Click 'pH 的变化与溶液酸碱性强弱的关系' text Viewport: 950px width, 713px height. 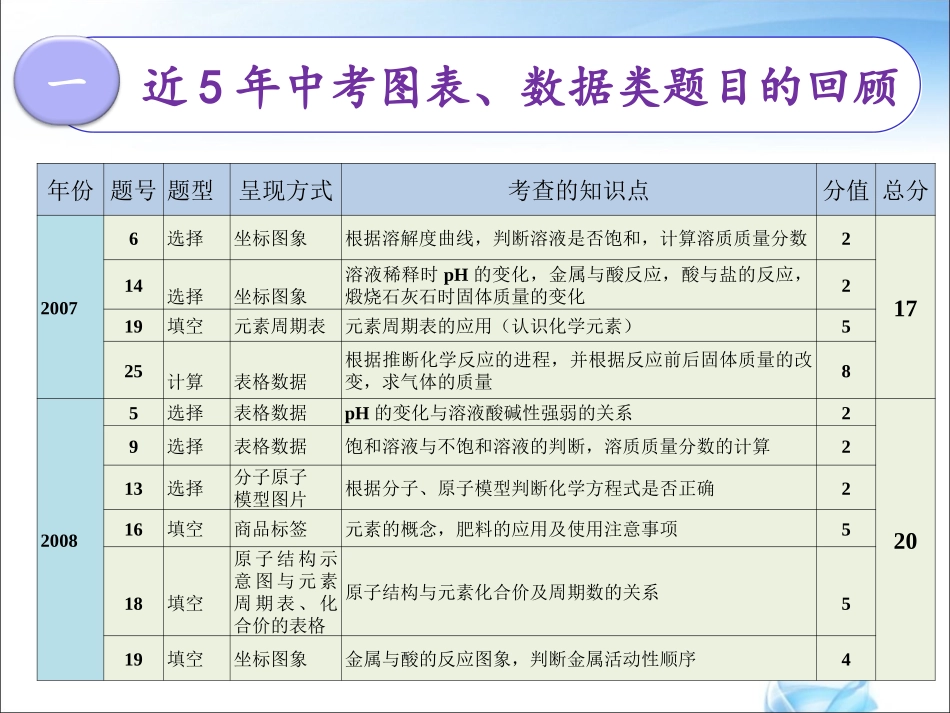[x=488, y=413]
